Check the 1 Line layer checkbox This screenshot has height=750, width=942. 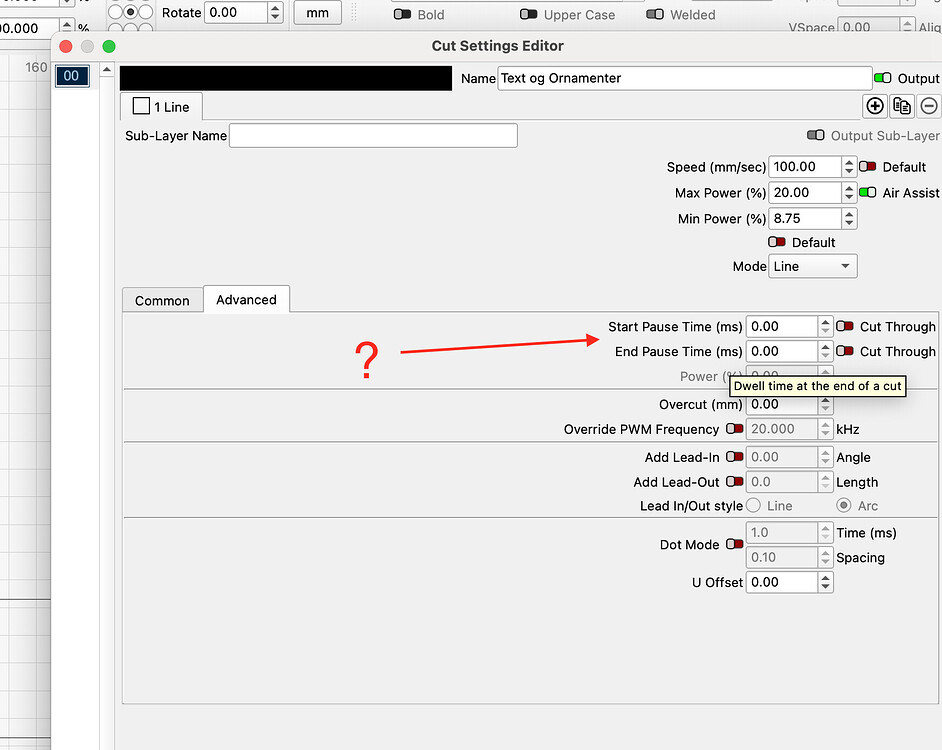click(x=140, y=105)
